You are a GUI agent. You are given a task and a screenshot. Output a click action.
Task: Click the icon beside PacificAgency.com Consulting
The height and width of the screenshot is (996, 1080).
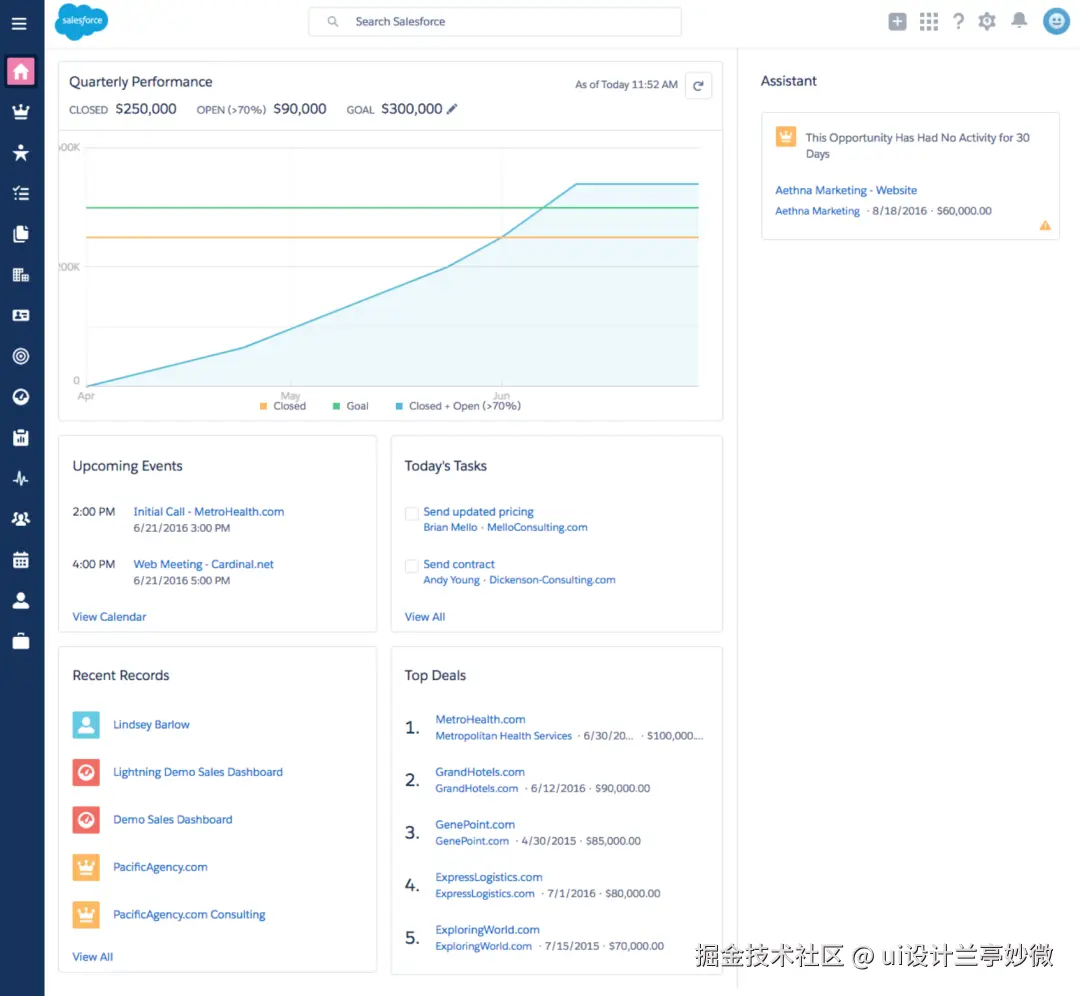(86, 915)
